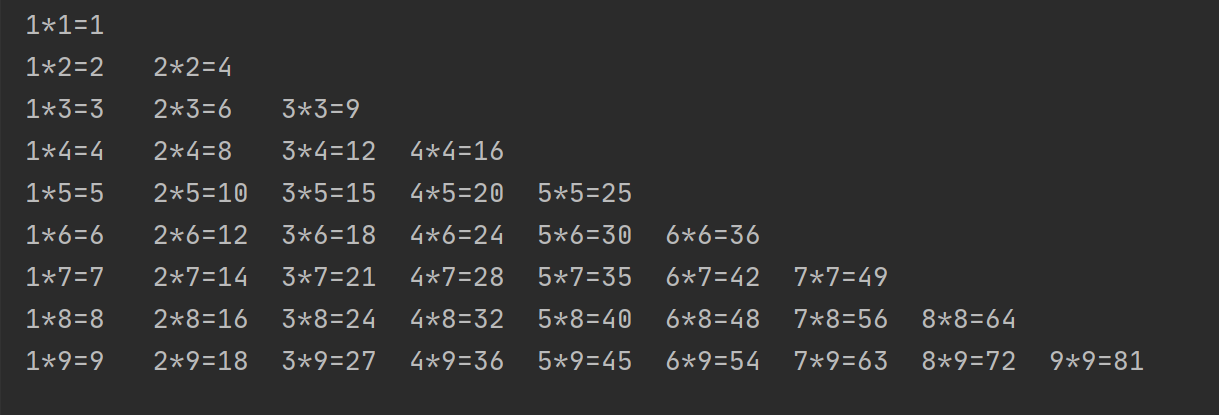Click the 8*9=72 text
This screenshot has width=1219, height=415.
tap(969, 361)
